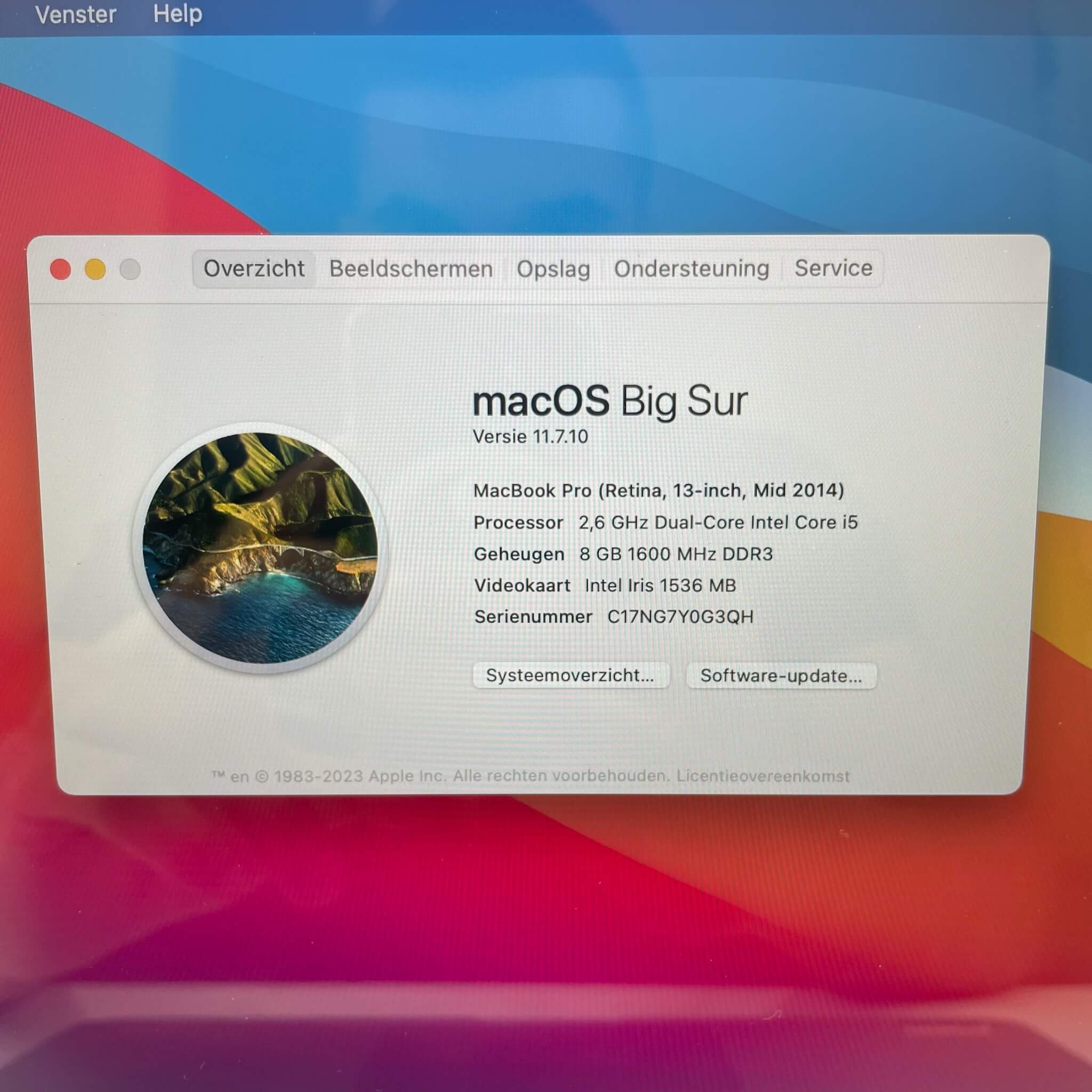Screen dimensions: 1092x1092
Task: Click the Geheugen label
Action: (x=519, y=555)
